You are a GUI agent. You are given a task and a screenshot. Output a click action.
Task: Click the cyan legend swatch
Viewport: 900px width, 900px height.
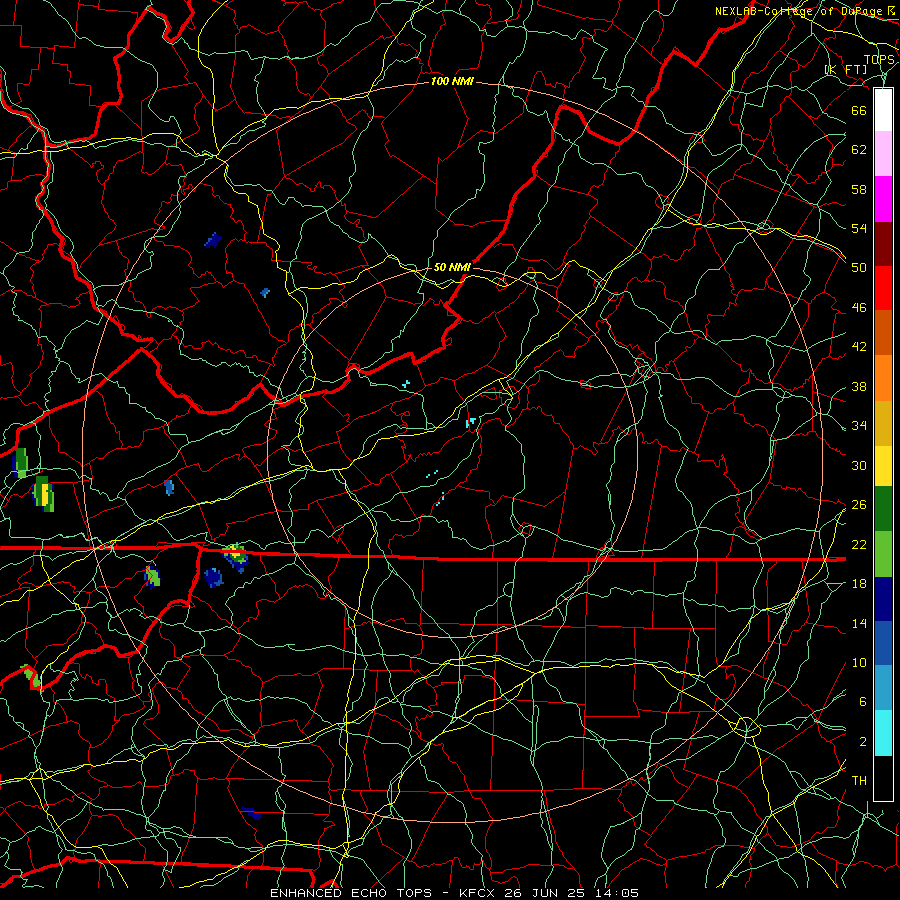(x=883, y=733)
